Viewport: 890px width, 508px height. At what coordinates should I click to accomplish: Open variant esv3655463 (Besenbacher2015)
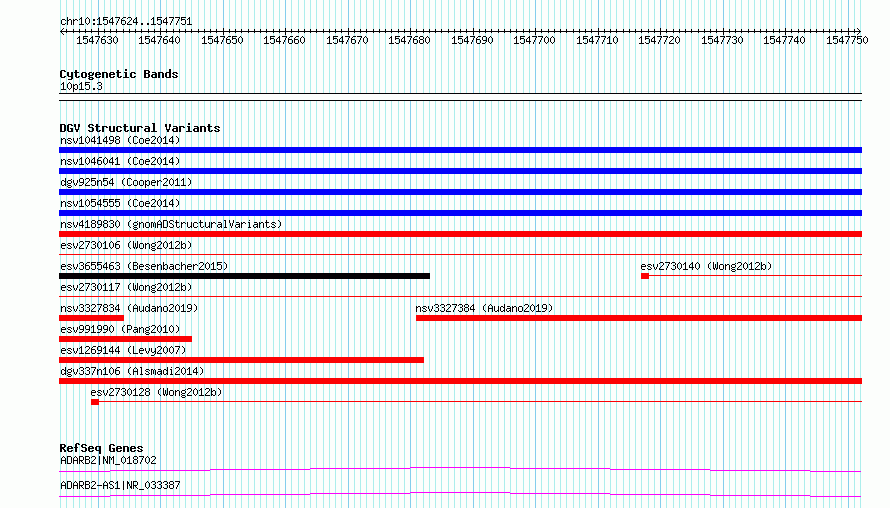[144, 266]
